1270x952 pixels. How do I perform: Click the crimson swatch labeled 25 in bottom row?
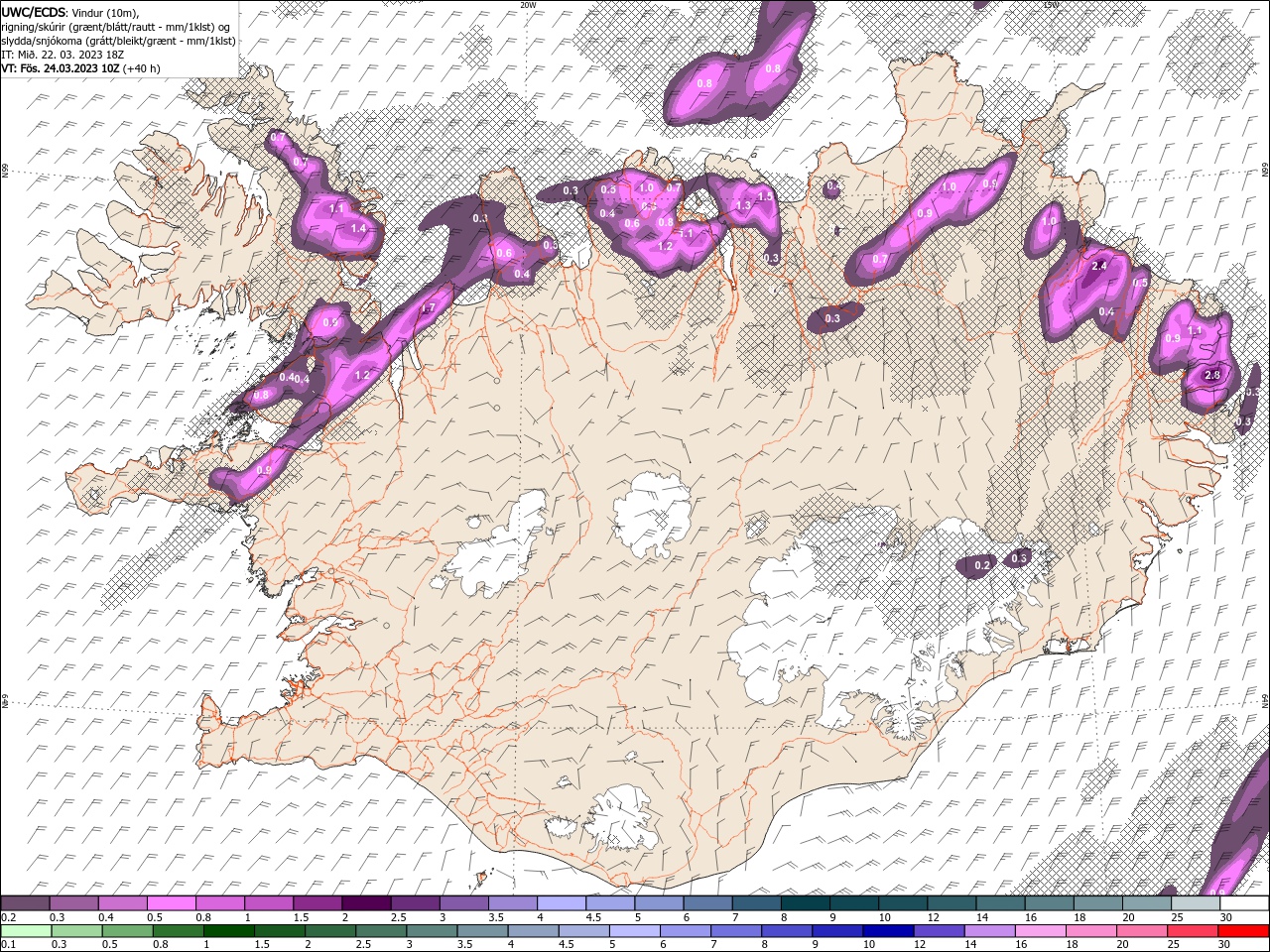pos(1192,931)
